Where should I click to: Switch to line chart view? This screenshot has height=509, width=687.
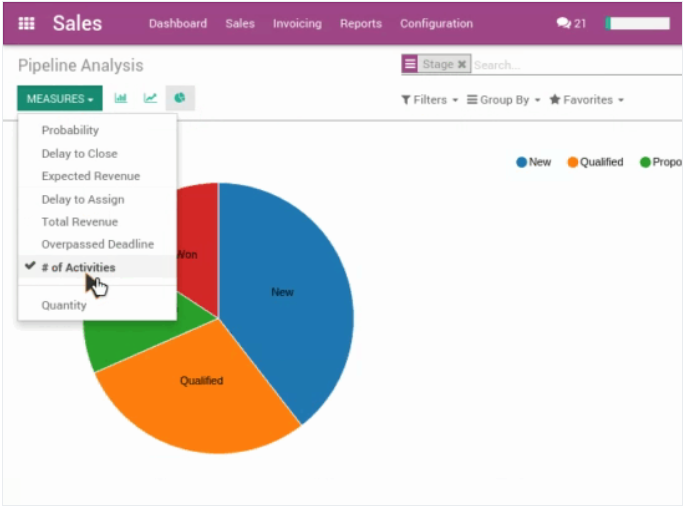click(x=150, y=98)
